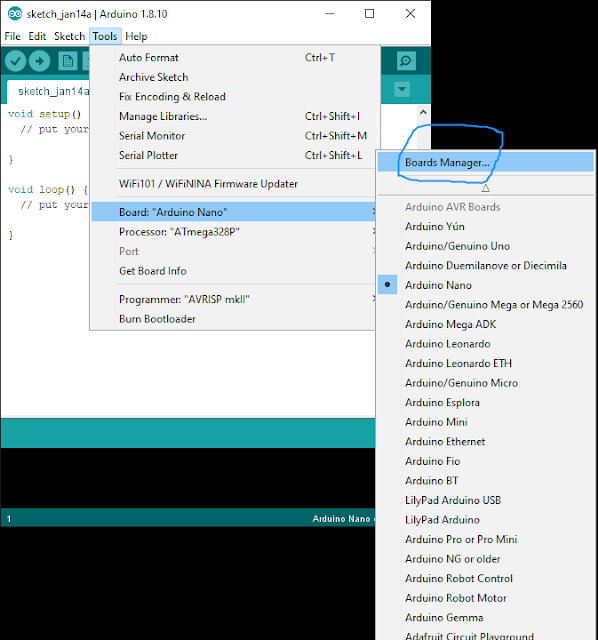Select Arduino/Genuino Uno board
The image size is (598, 640).
[486, 246]
